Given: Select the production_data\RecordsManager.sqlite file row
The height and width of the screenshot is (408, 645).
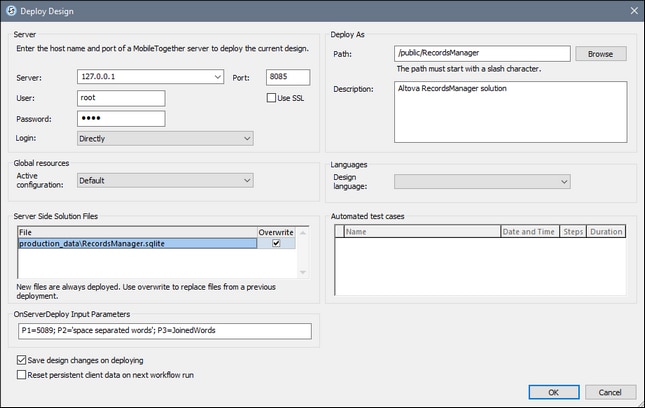Looking at the screenshot, I should (137, 243).
